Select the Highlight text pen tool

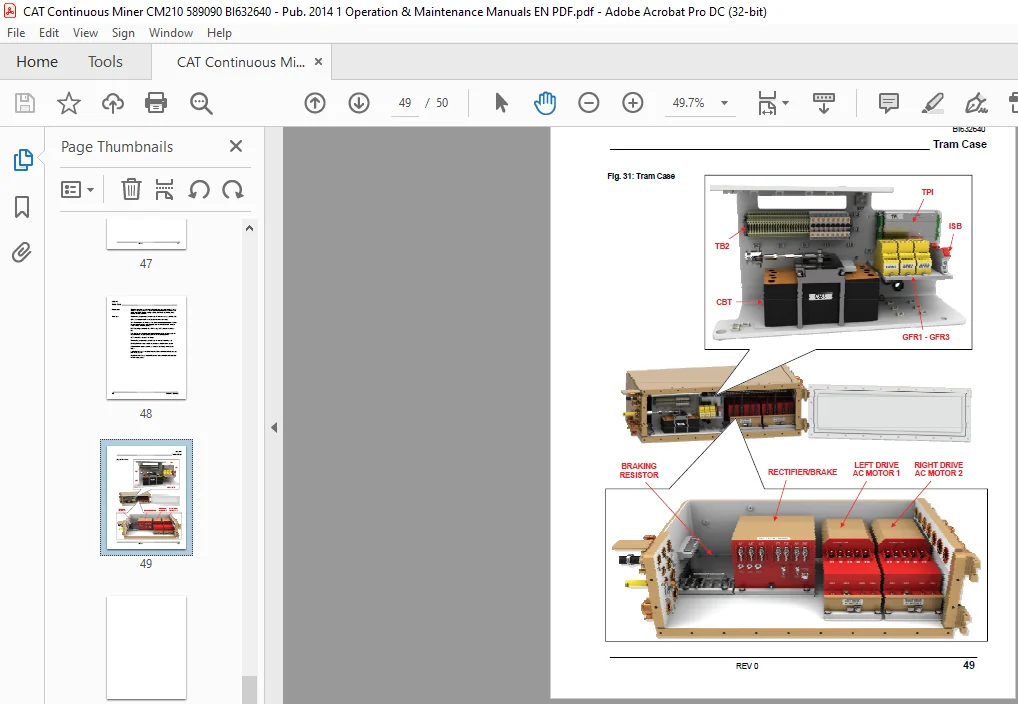coord(932,103)
